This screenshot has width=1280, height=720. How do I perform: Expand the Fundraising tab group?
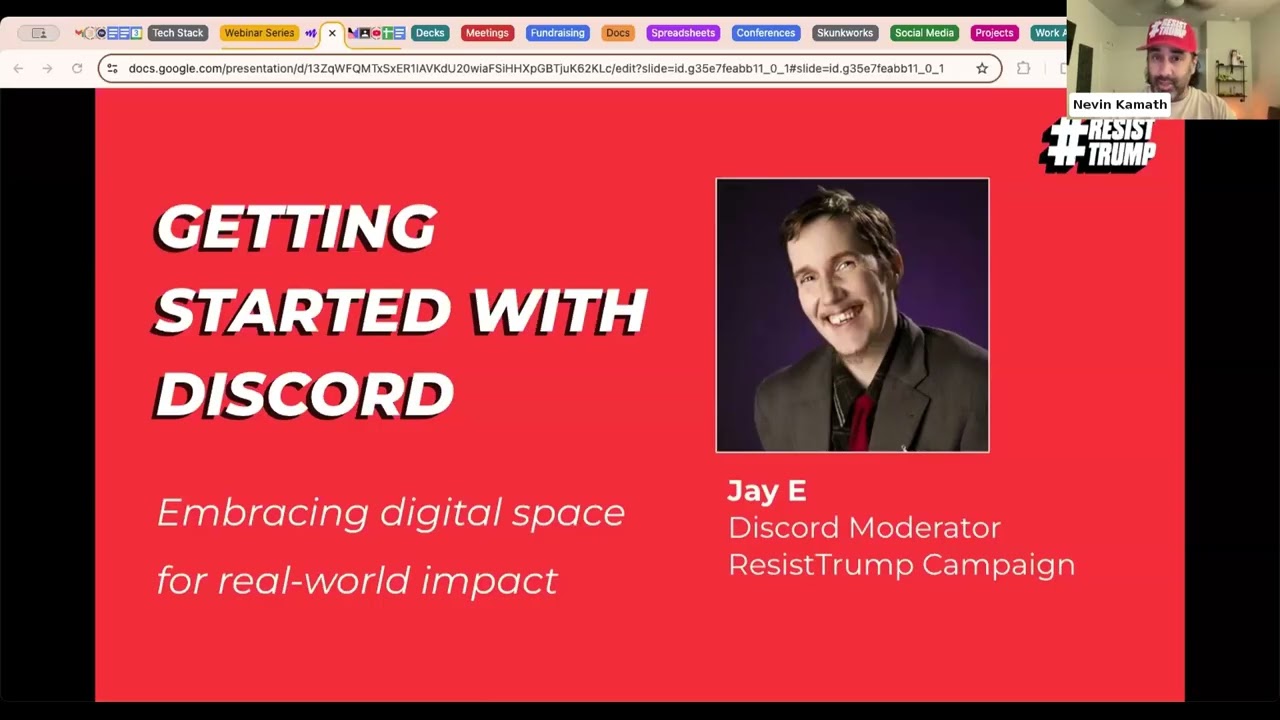pyautogui.click(x=557, y=33)
